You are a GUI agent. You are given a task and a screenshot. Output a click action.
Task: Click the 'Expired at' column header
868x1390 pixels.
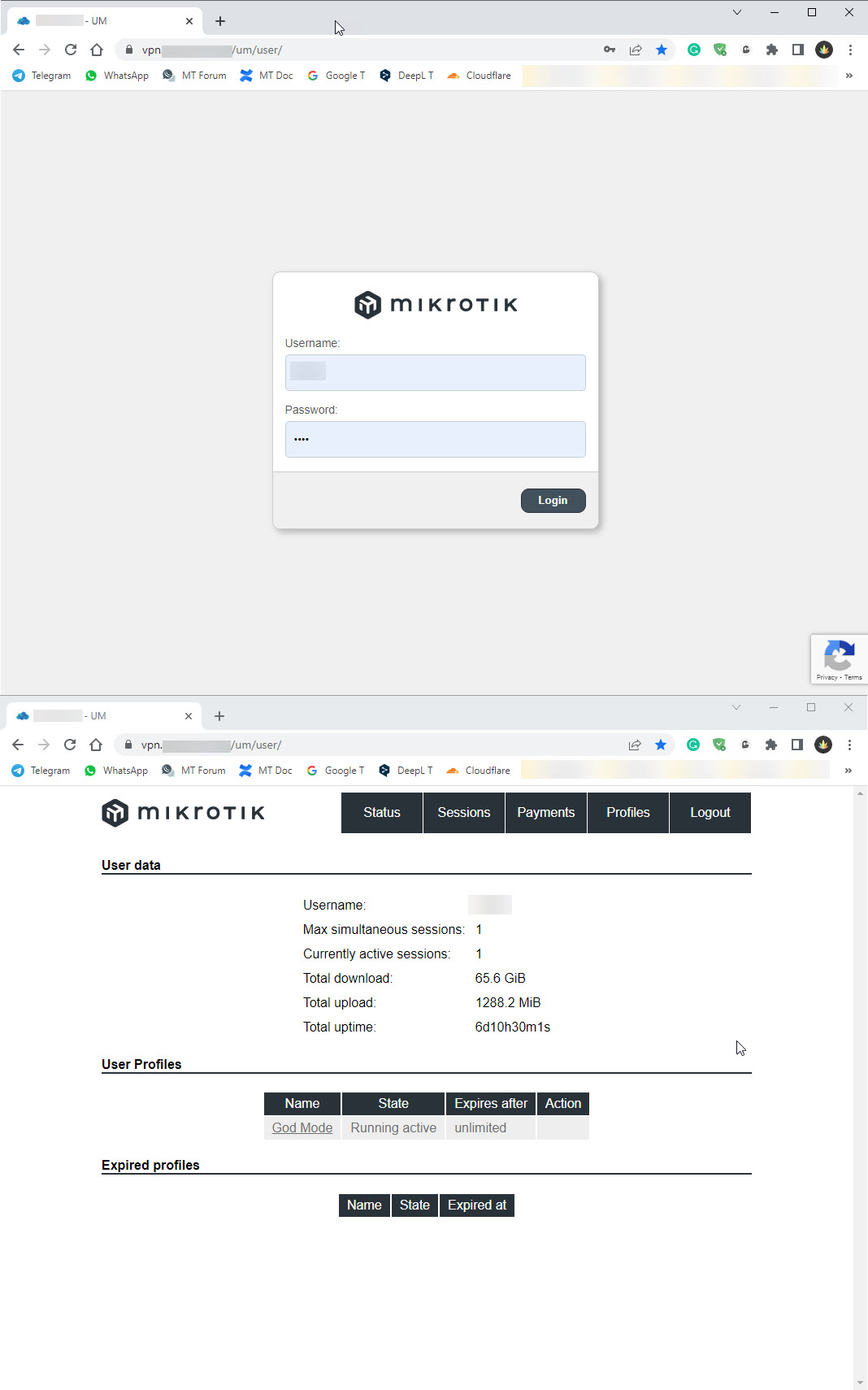pyautogui.click(x=477, y=1205)
